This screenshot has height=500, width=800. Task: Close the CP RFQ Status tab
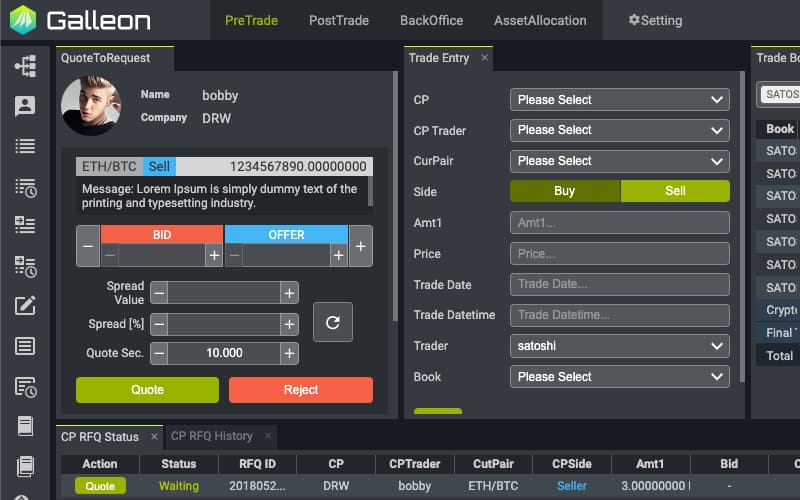tap(154, 436)
